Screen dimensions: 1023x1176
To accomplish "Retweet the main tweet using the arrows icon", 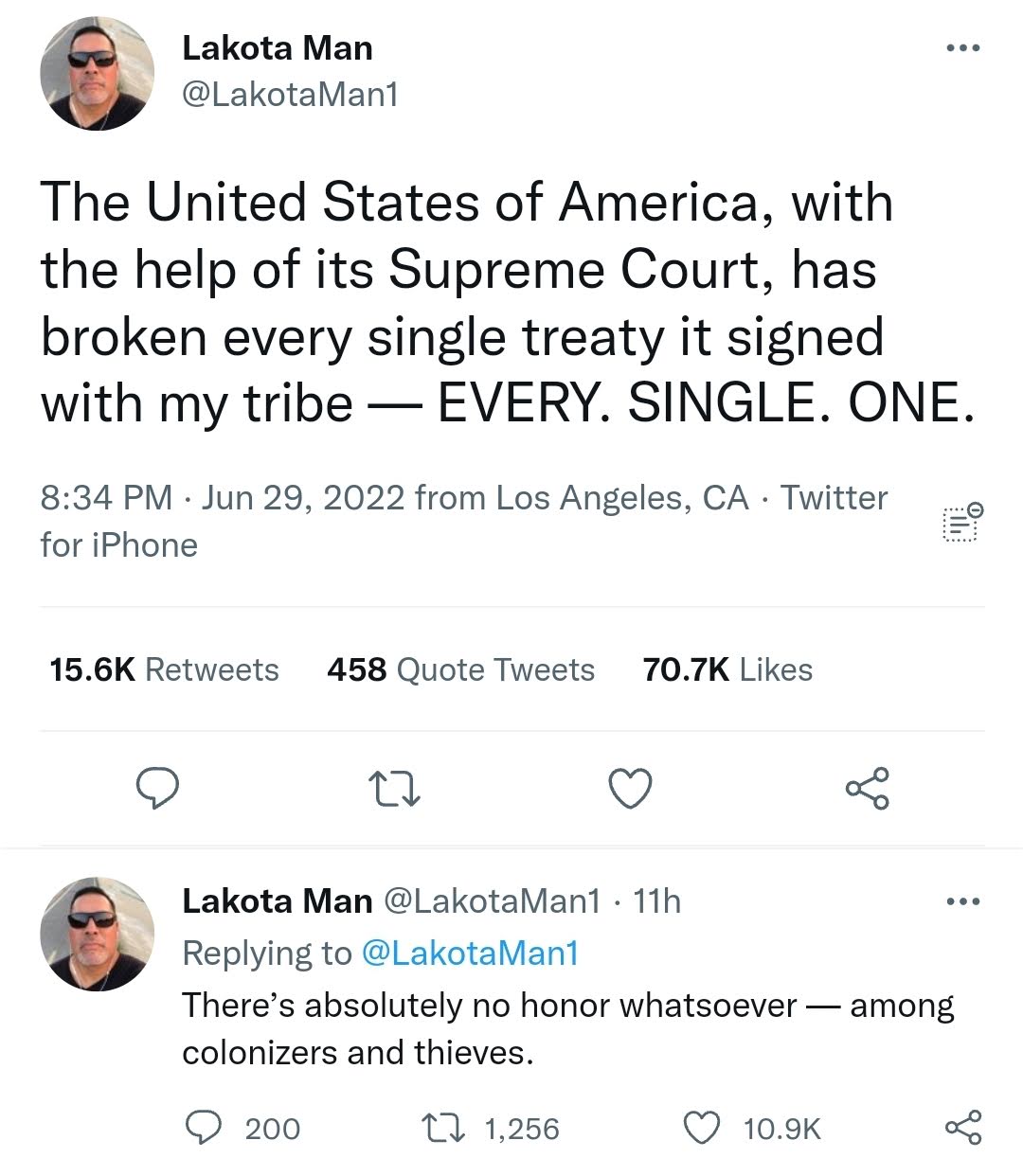I will (x=395, y=789).
